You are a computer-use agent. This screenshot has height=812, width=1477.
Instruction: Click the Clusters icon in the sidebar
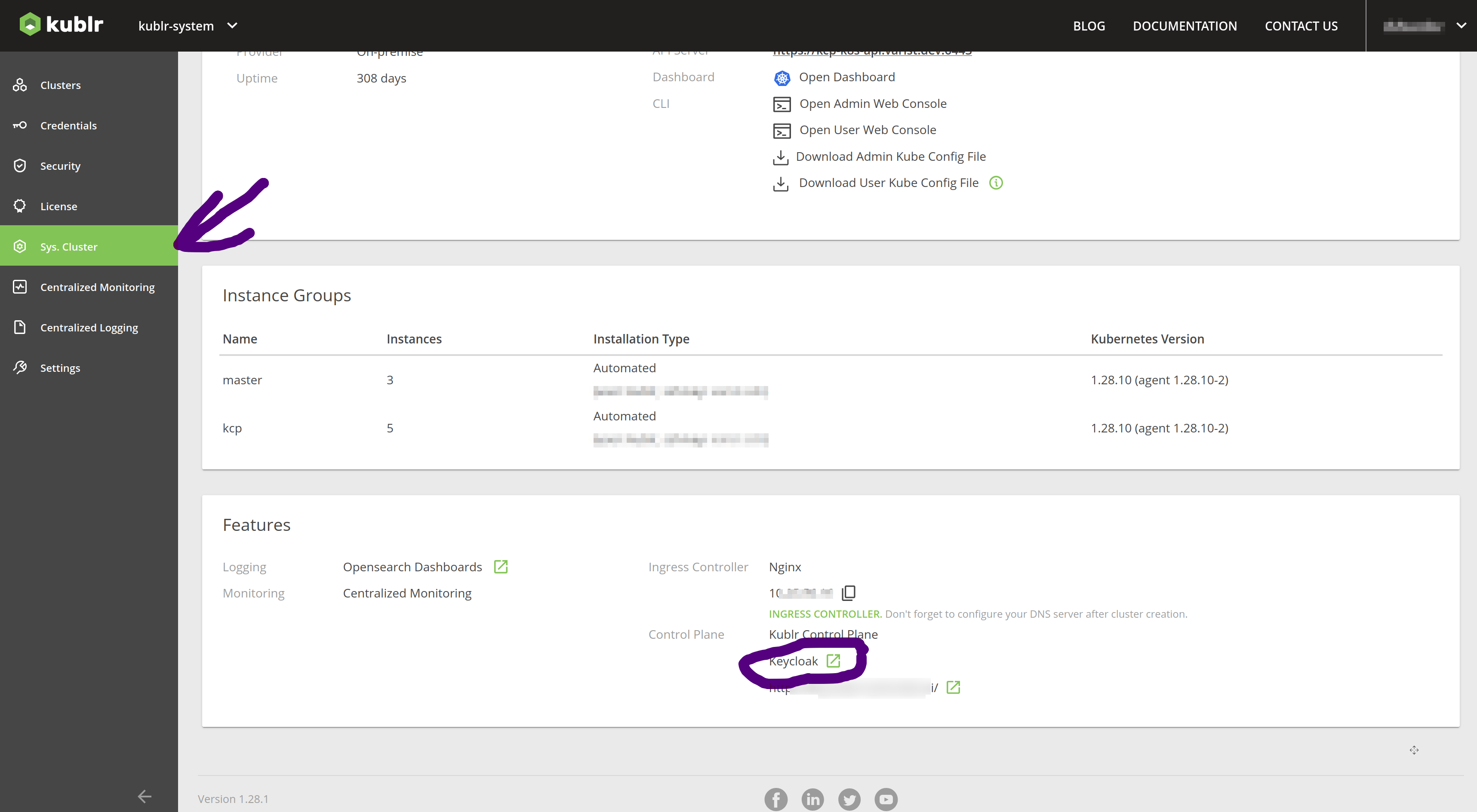pos(20,85)
